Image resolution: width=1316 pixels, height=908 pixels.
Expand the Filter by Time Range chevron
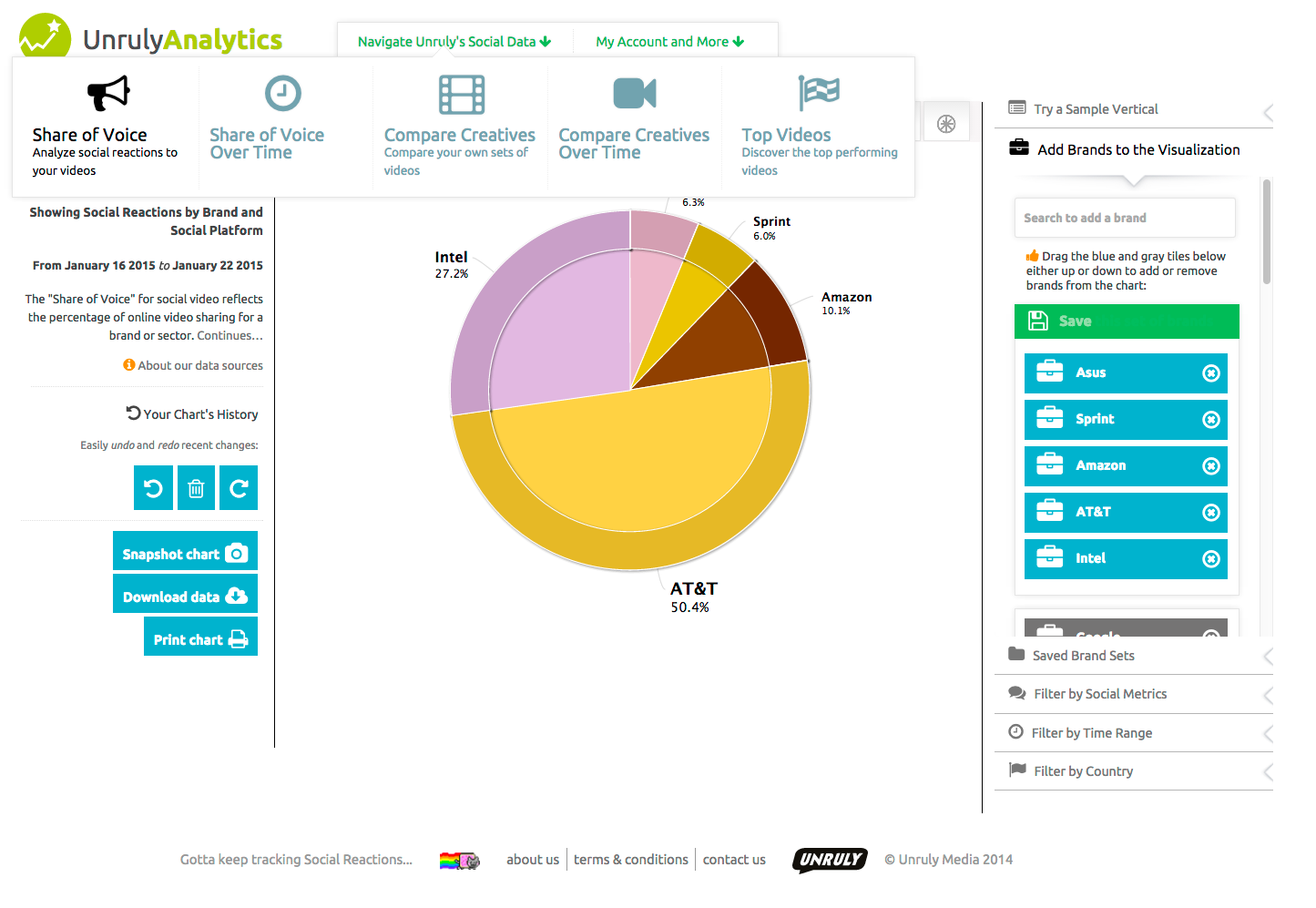coord(1268,734)
